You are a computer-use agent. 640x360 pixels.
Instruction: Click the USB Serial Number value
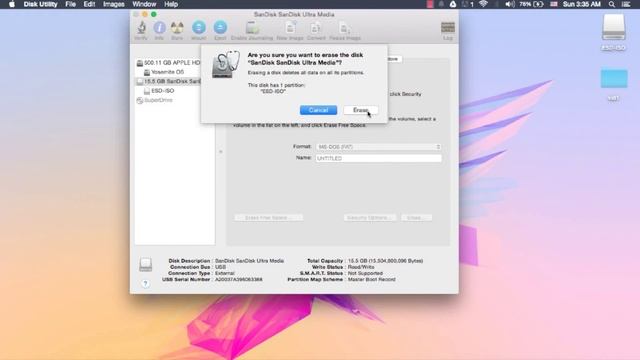[239, 279]
